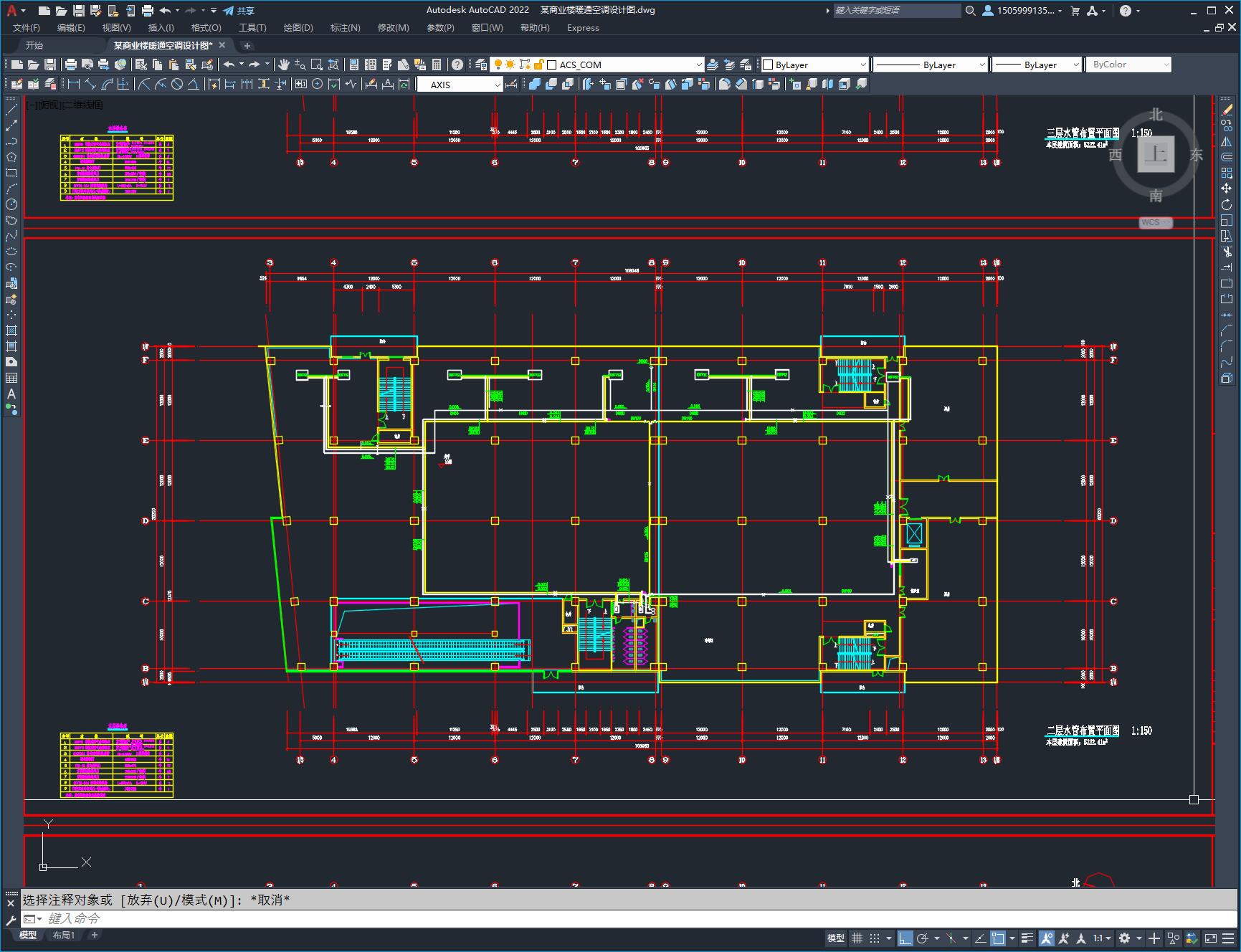Click the add layout plus button

point(94,935)
